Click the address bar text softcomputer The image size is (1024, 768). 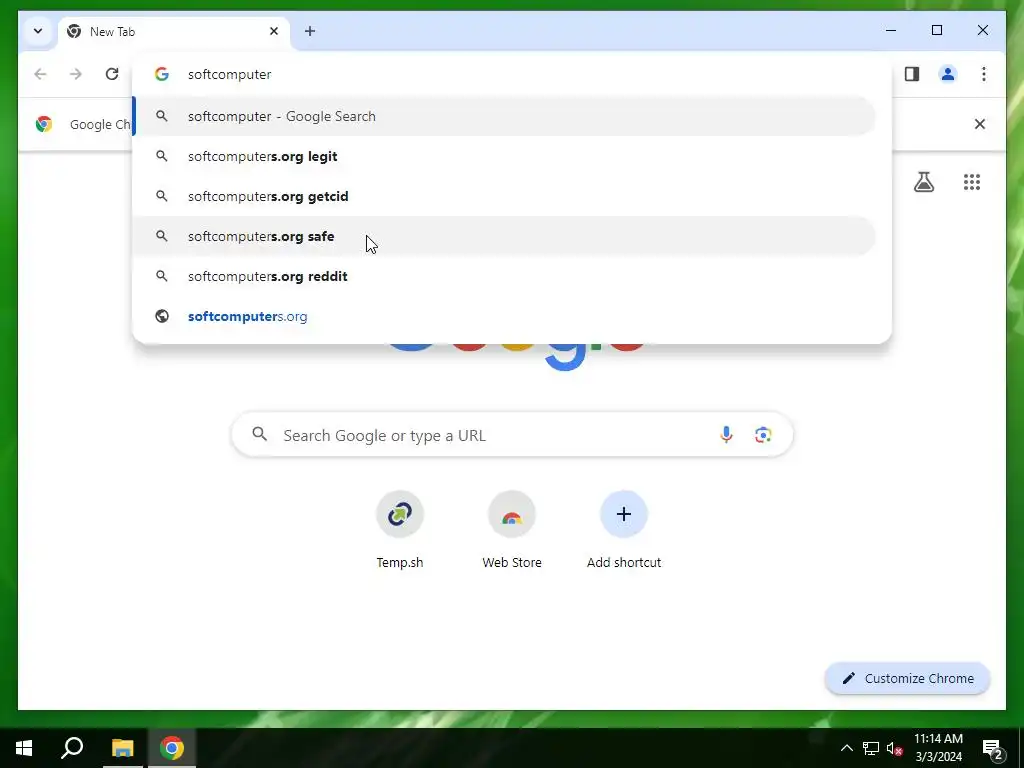pos(229,74)
